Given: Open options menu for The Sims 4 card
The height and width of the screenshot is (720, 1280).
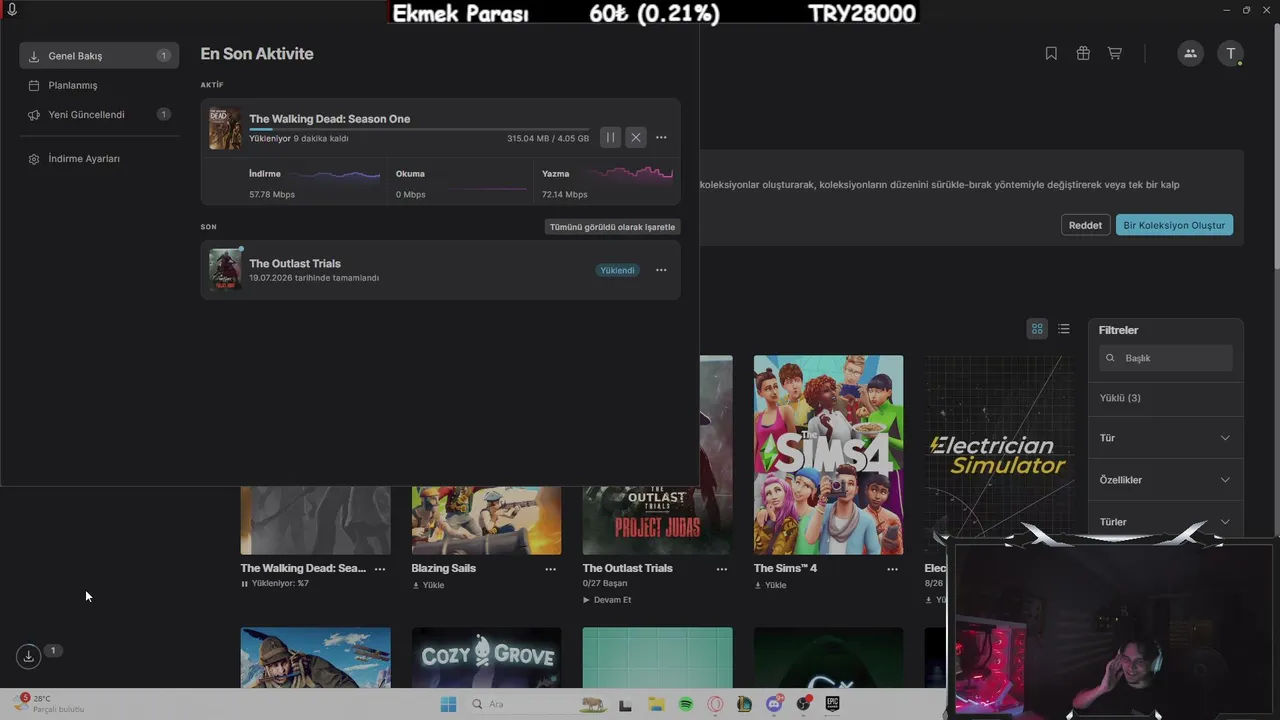Looking at the screenshot, I should (x=892, y=569).
